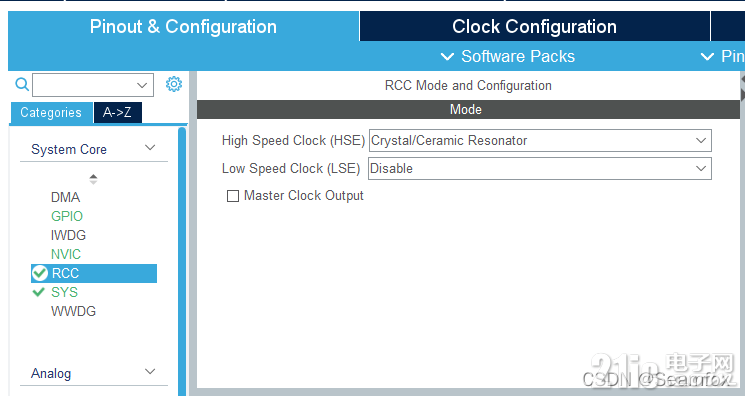Screen dimensions: 745x396
Task: Click the sort arrows above DMA
Action: point(93,179)
